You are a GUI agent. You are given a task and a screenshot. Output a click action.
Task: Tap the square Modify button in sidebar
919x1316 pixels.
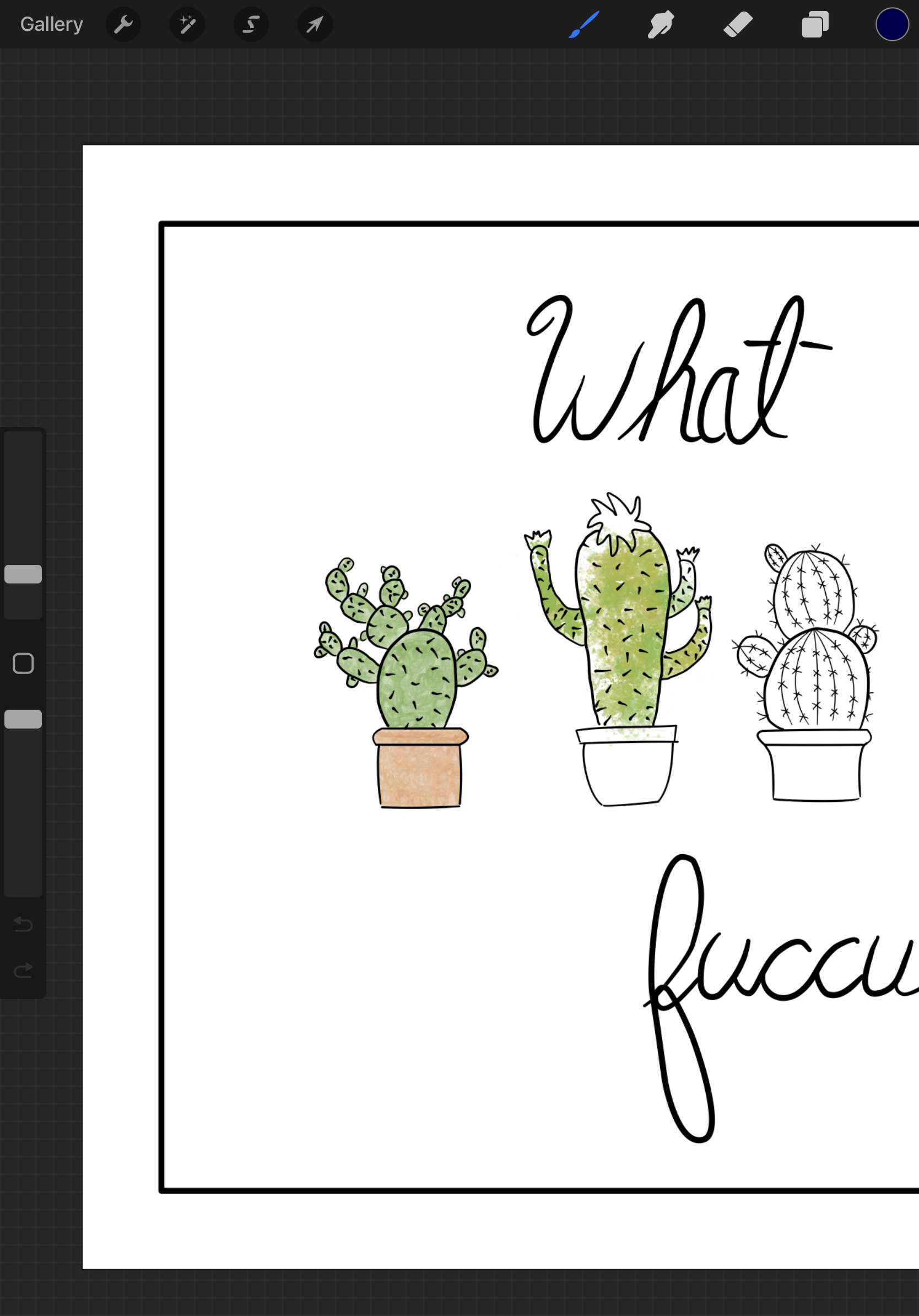(23, 663)
